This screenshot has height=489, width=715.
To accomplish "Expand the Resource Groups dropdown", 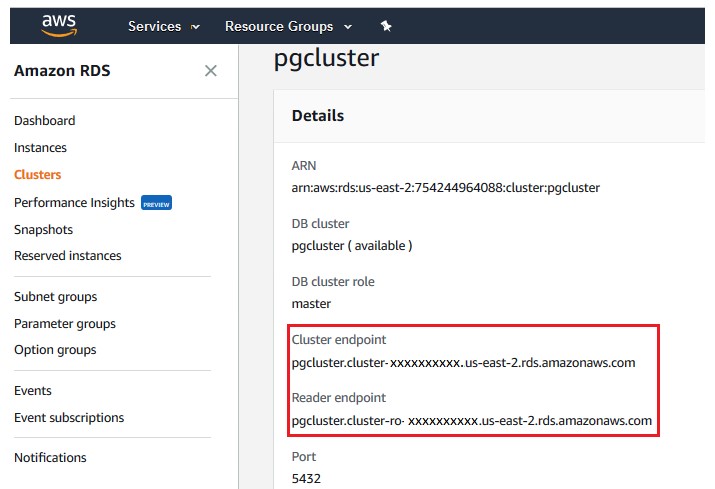I will tap(288, 26).
